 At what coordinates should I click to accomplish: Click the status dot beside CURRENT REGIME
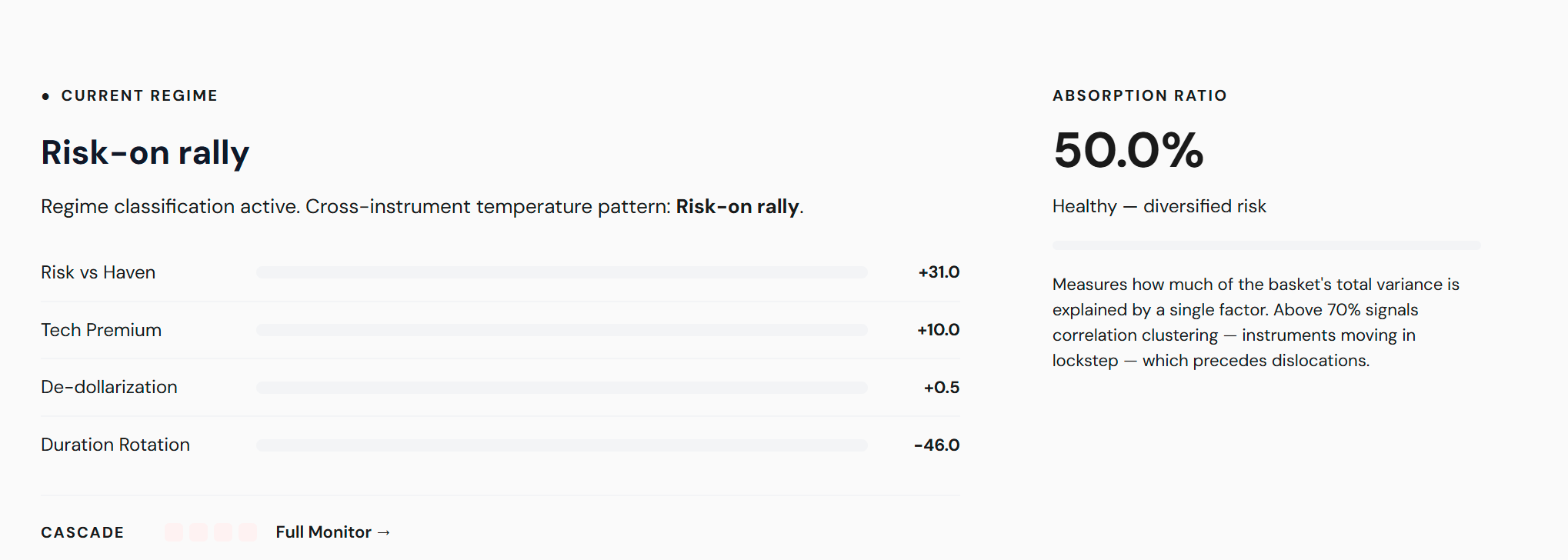pyautogui.click(x=46, y=96)
